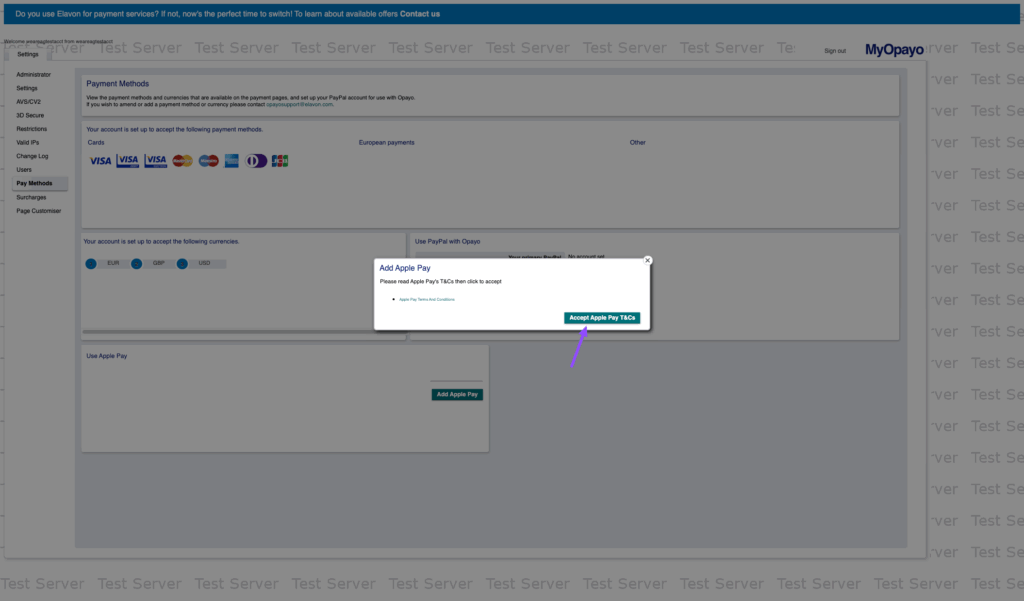
Task: Click the Mastercard logo
Action: [x=182, y=161]
